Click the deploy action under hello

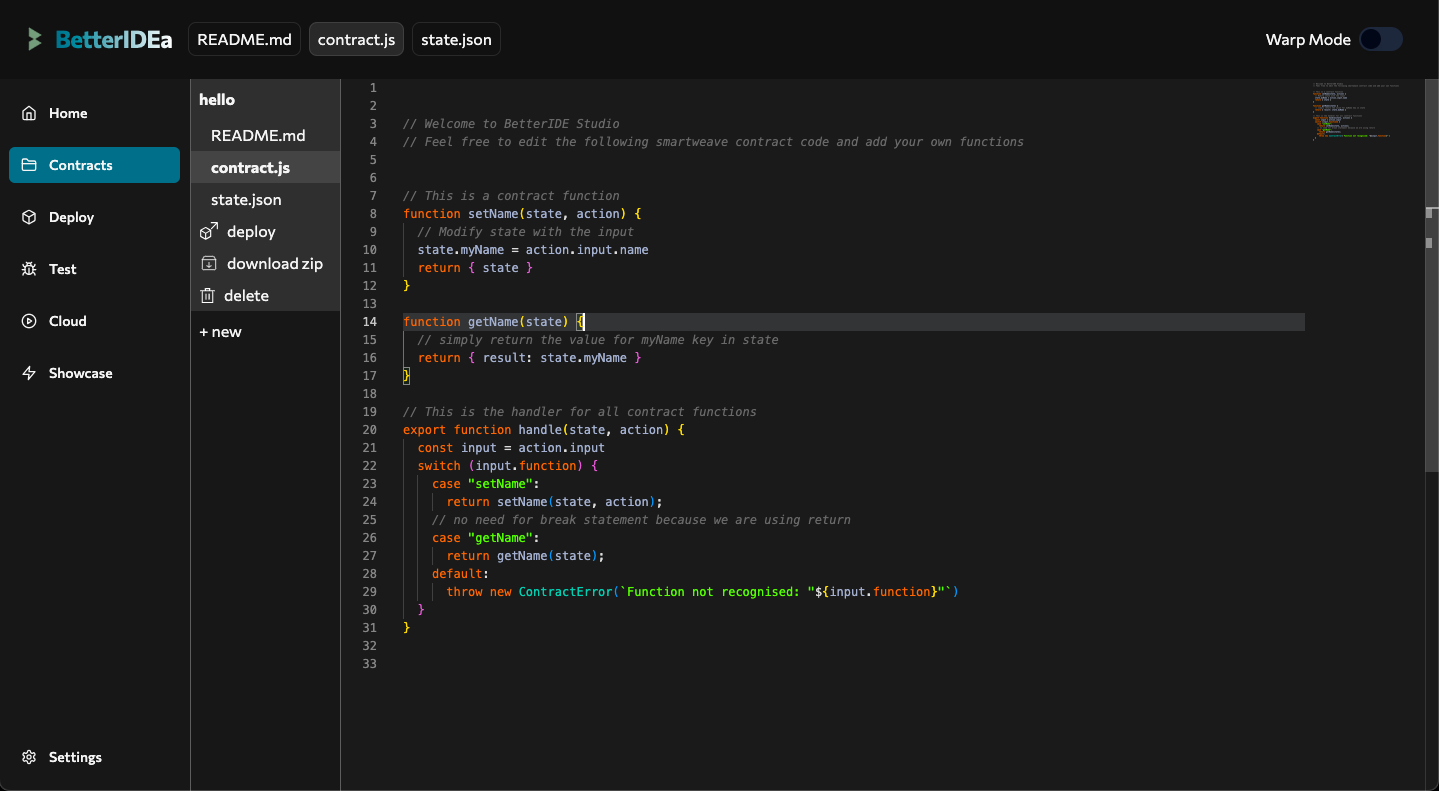click(x=265, y=231)
